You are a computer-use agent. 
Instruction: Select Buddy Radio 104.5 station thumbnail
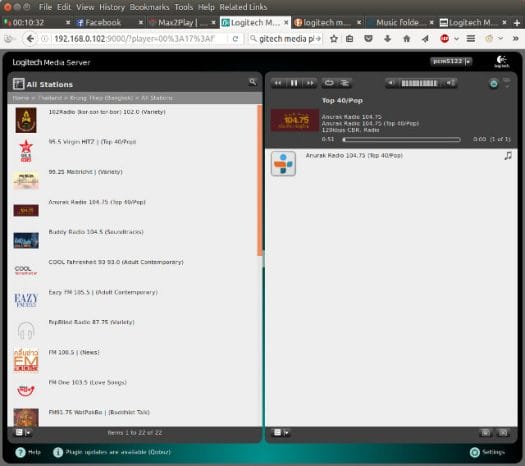click(x=26, y=240)
